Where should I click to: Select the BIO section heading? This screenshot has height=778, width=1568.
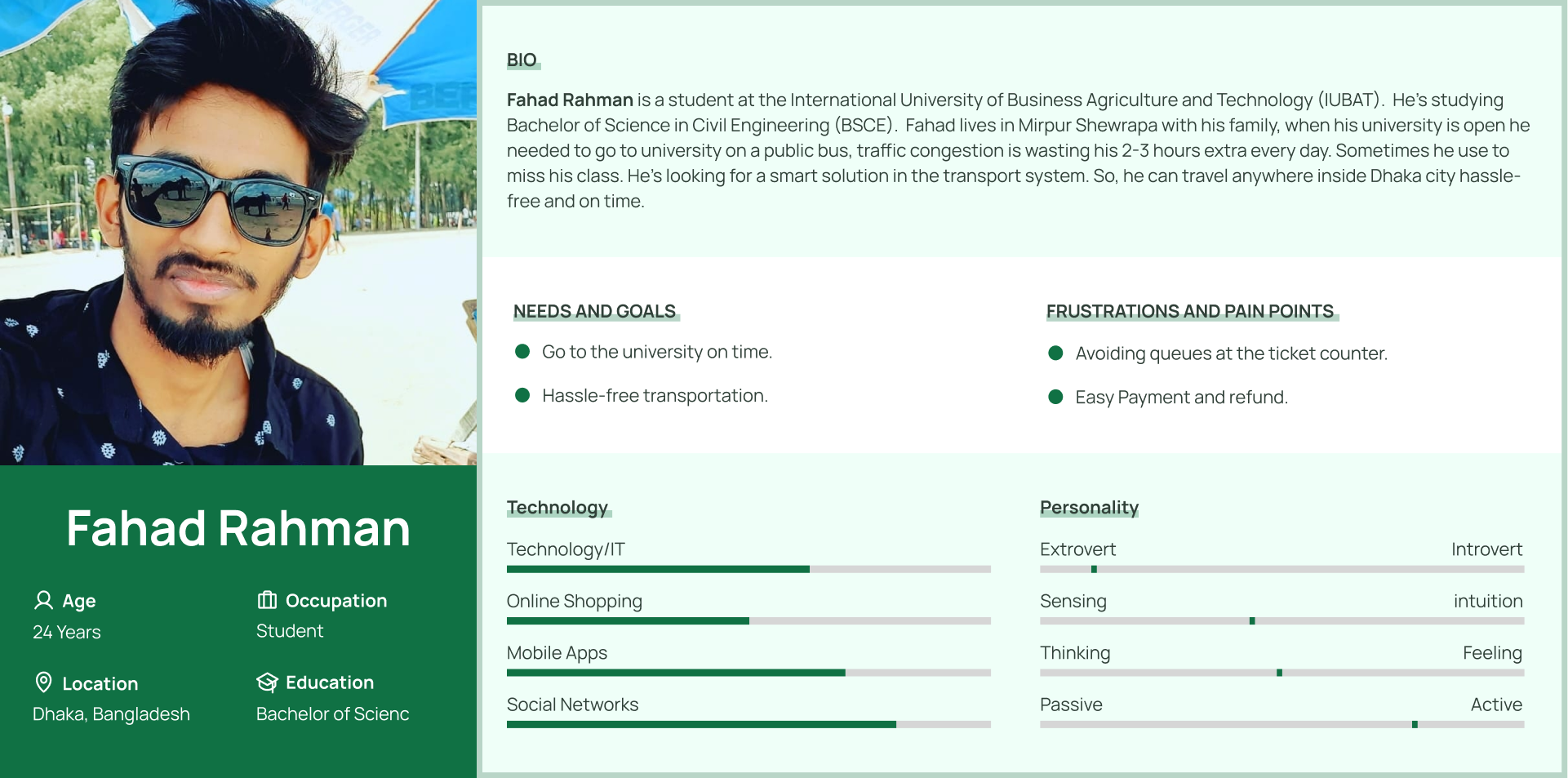click(x=522, y=60)
